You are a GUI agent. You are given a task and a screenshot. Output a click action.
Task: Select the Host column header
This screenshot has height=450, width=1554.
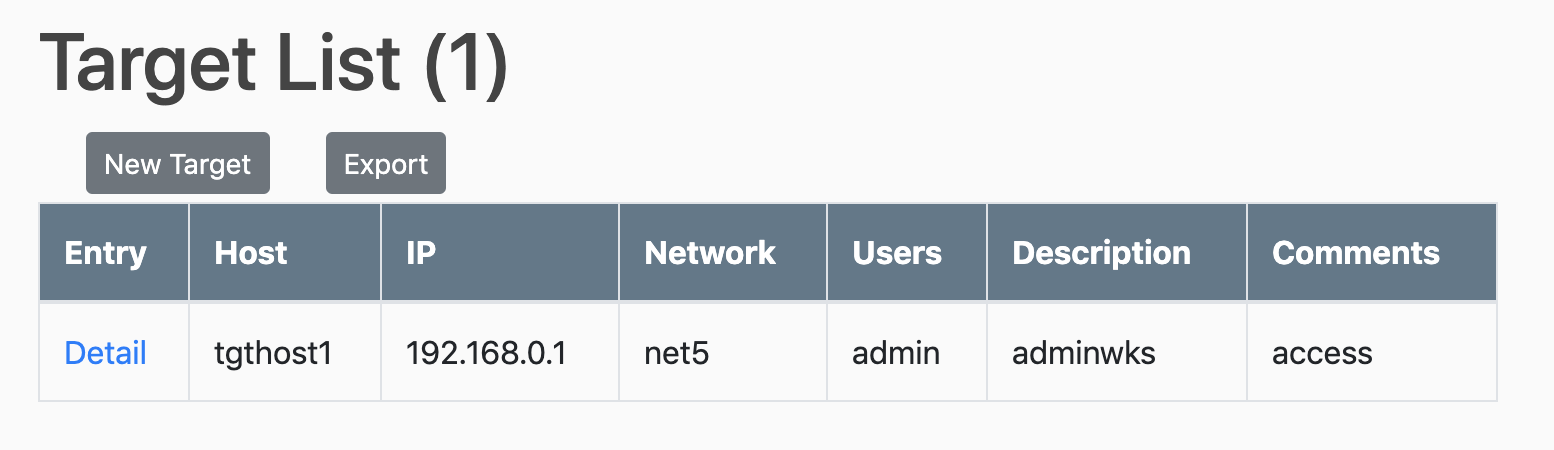pos(251,253)
